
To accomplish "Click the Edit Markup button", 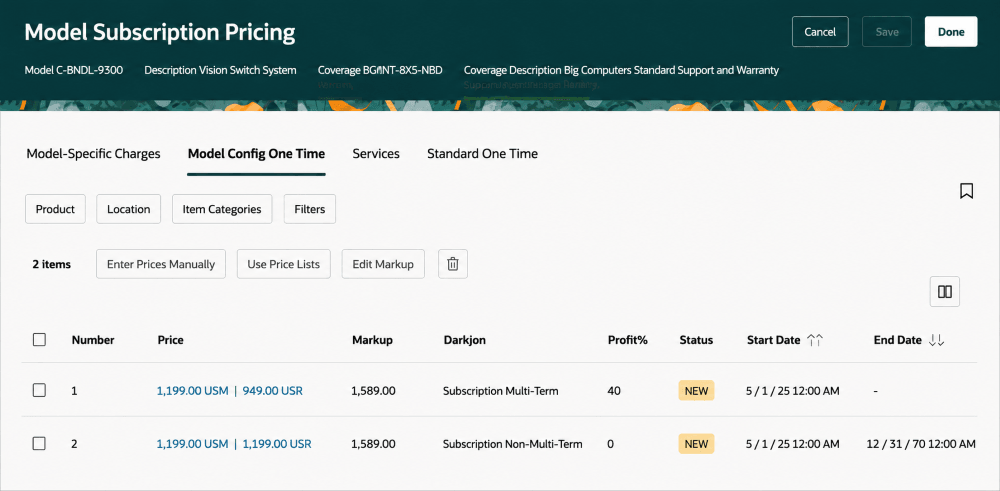I will [383, 264].
